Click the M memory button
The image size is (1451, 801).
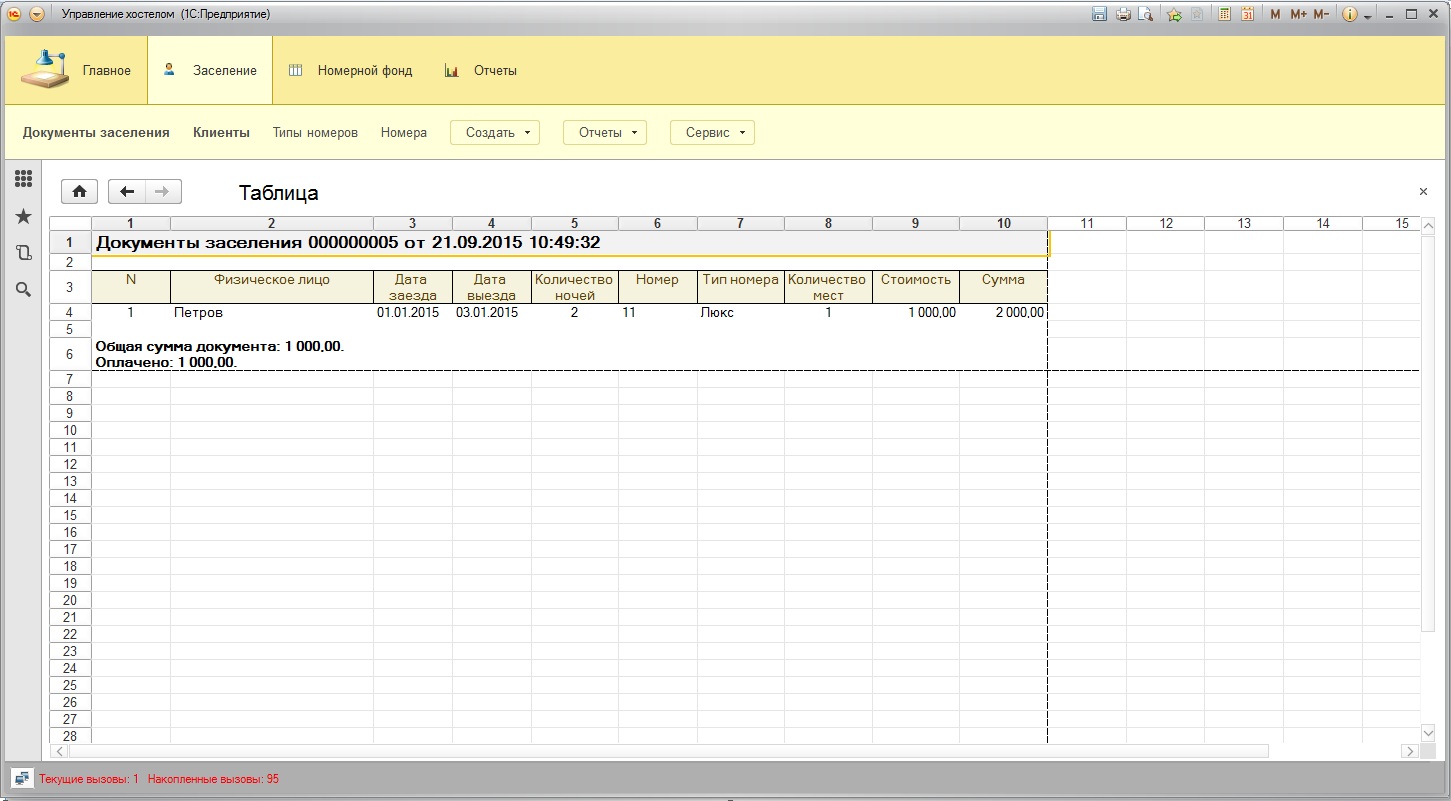click(x=1275, y=15)
